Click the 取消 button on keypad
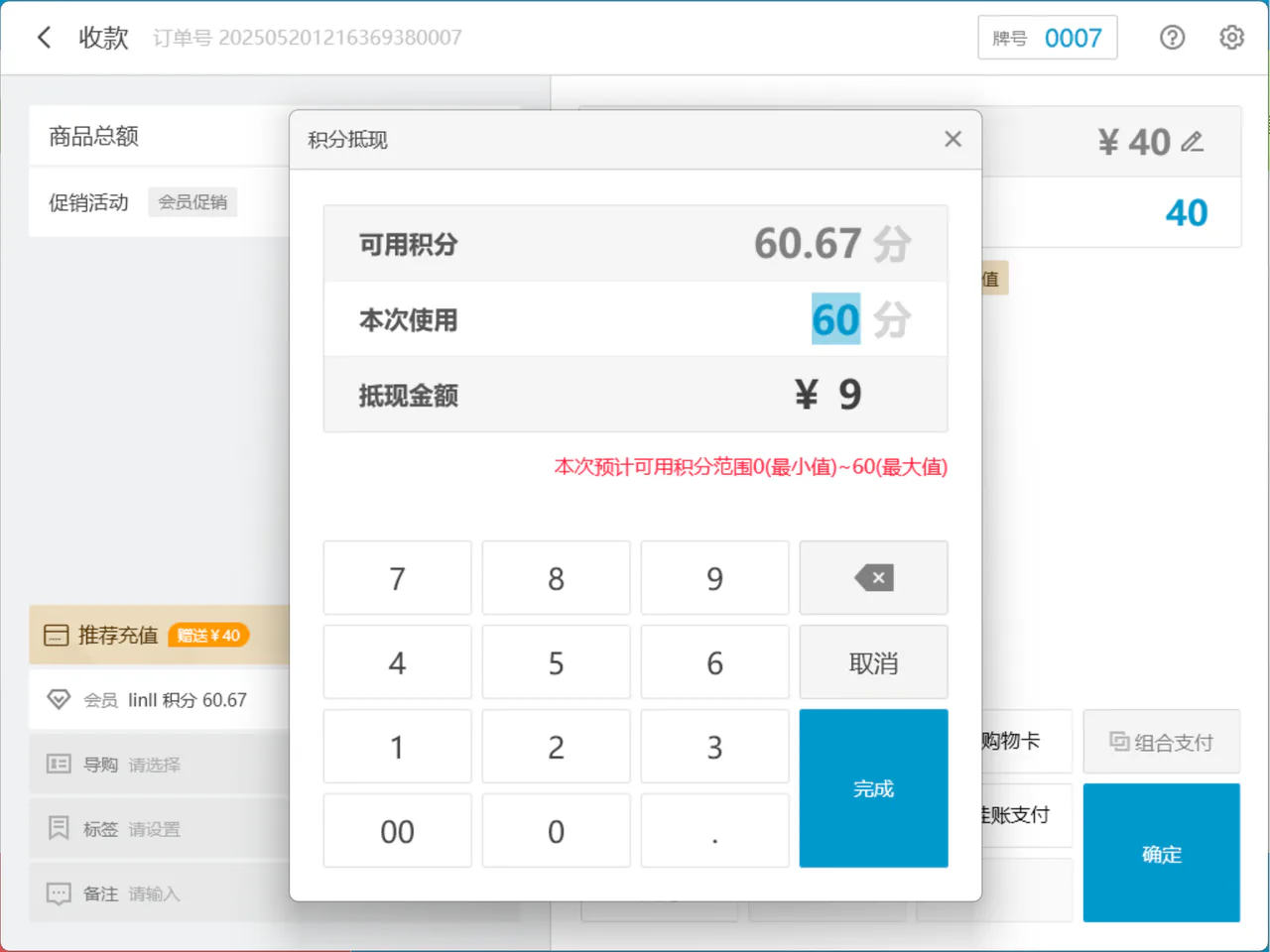The width and height of the screenshot is (1270, 952). 873,662
